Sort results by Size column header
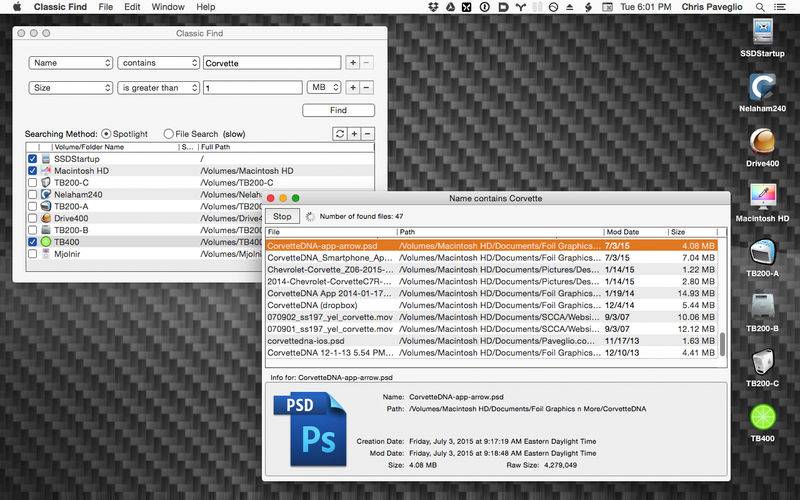The image size is (800, 500). (693, 232)
